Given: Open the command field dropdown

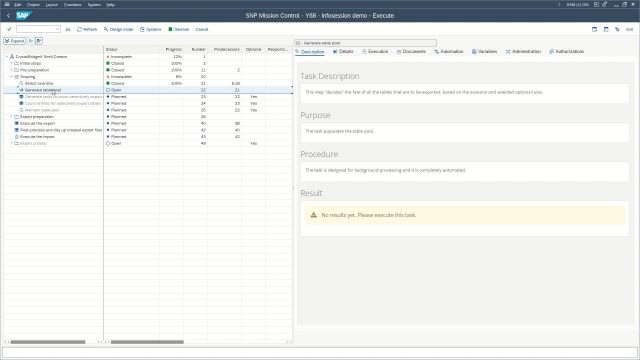Looking at the screenshot, I should tap(57, 29).
